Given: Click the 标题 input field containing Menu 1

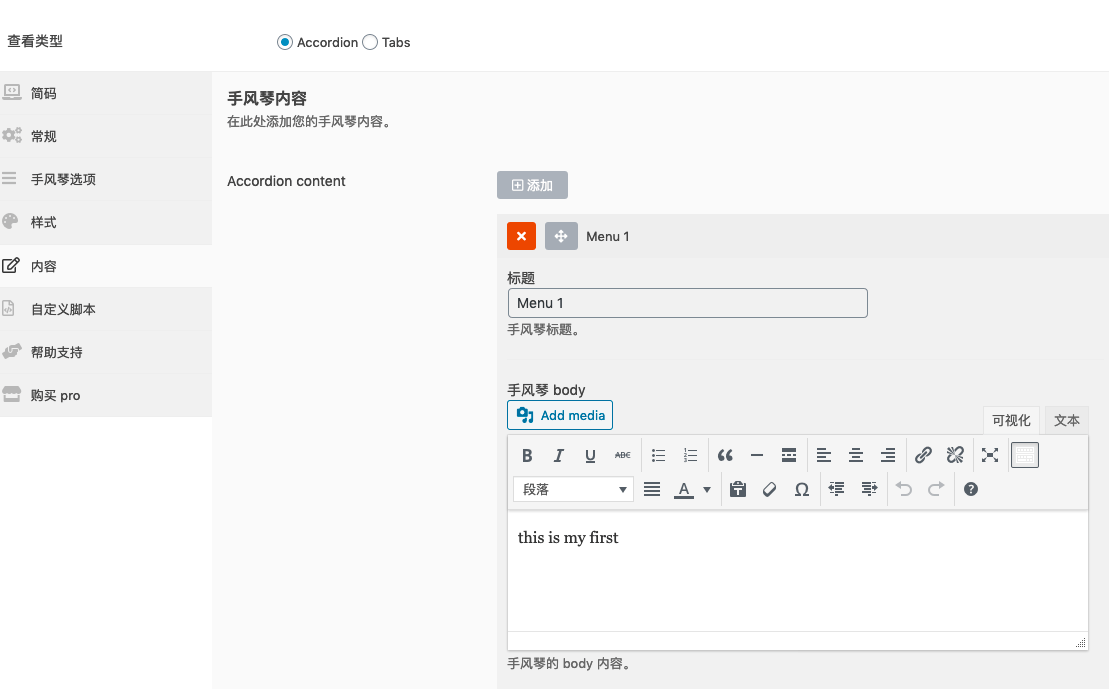Looking at the screenshot, I should click(x=687, y=303).
